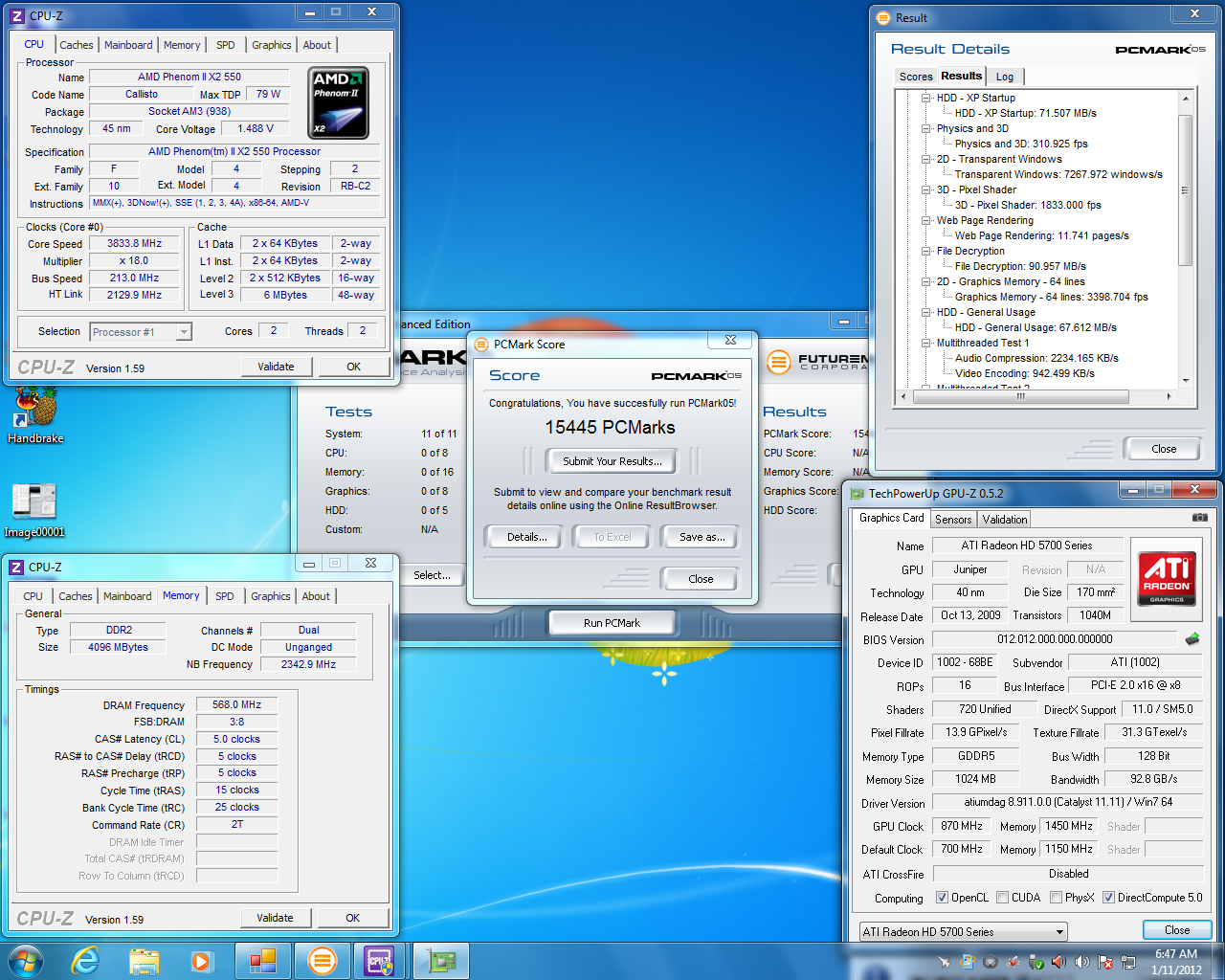Click the CPU-Z title bar Z icon in top window
This screenshot has height=980, width=1225.
click(x=16, y=15)
